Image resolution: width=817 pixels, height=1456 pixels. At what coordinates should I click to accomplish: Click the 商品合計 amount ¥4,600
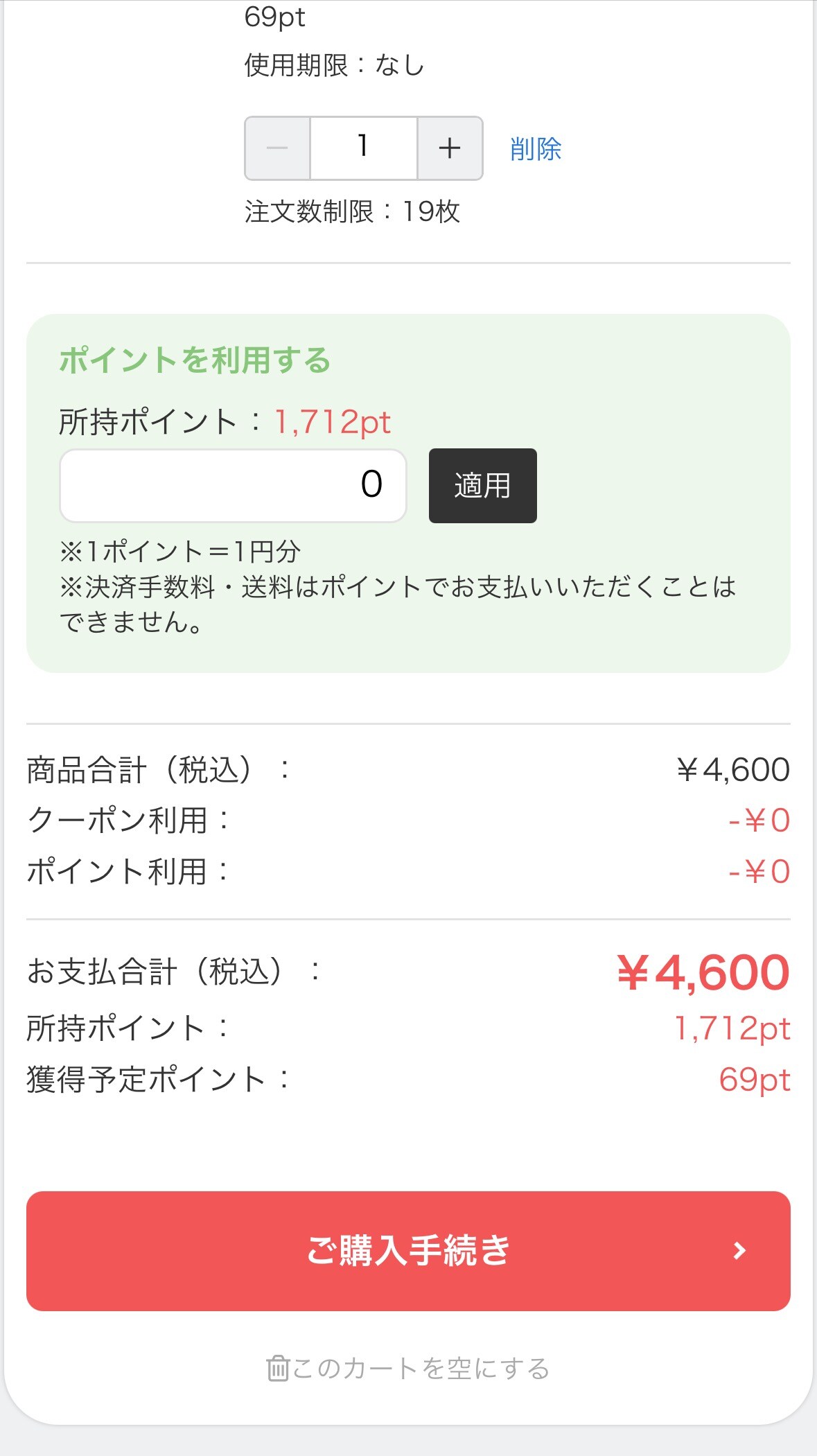733,770
